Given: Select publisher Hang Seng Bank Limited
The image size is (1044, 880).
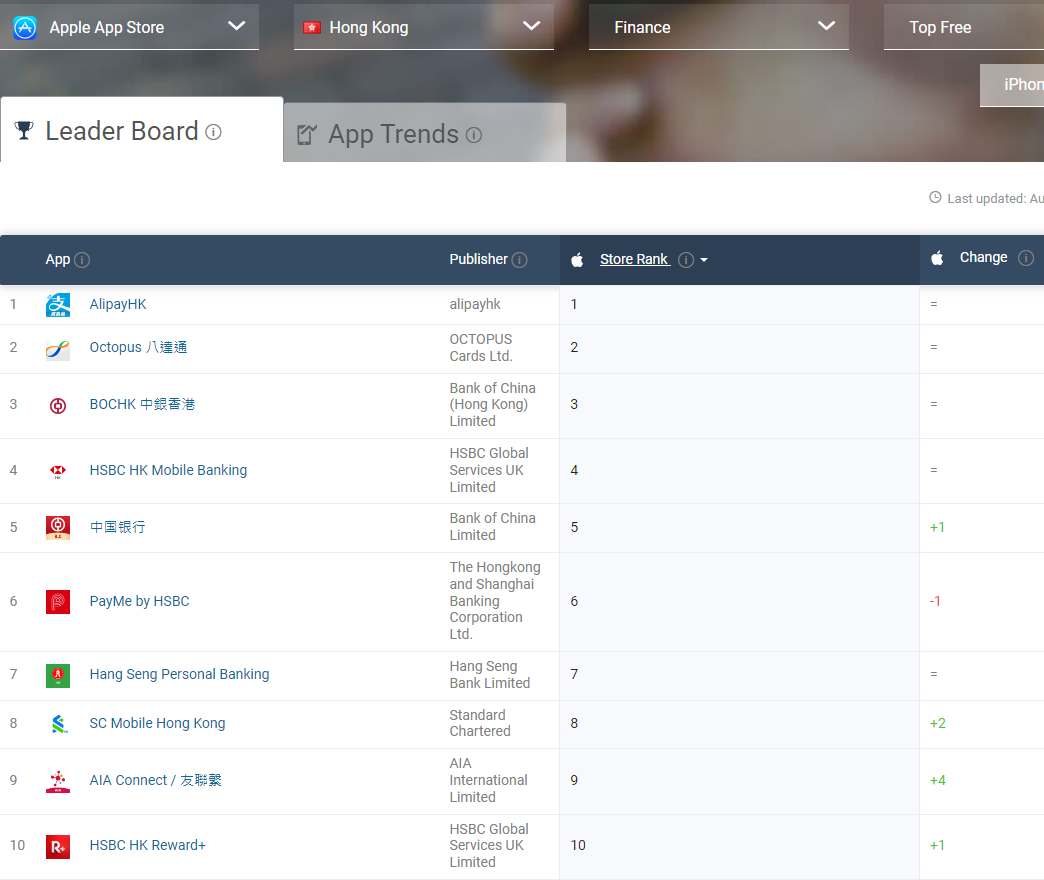Looking at the screenshot, I should pos(490,674).
